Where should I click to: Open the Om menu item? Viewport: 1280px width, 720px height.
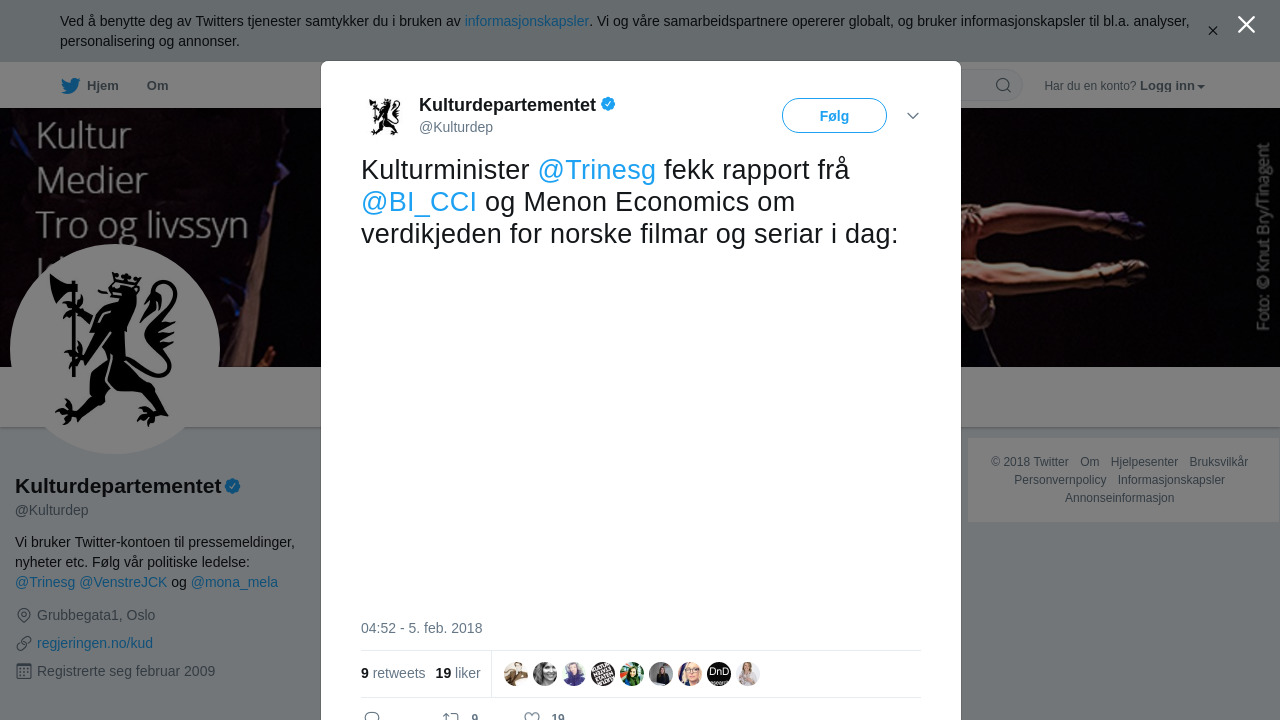tap(157, 86)
